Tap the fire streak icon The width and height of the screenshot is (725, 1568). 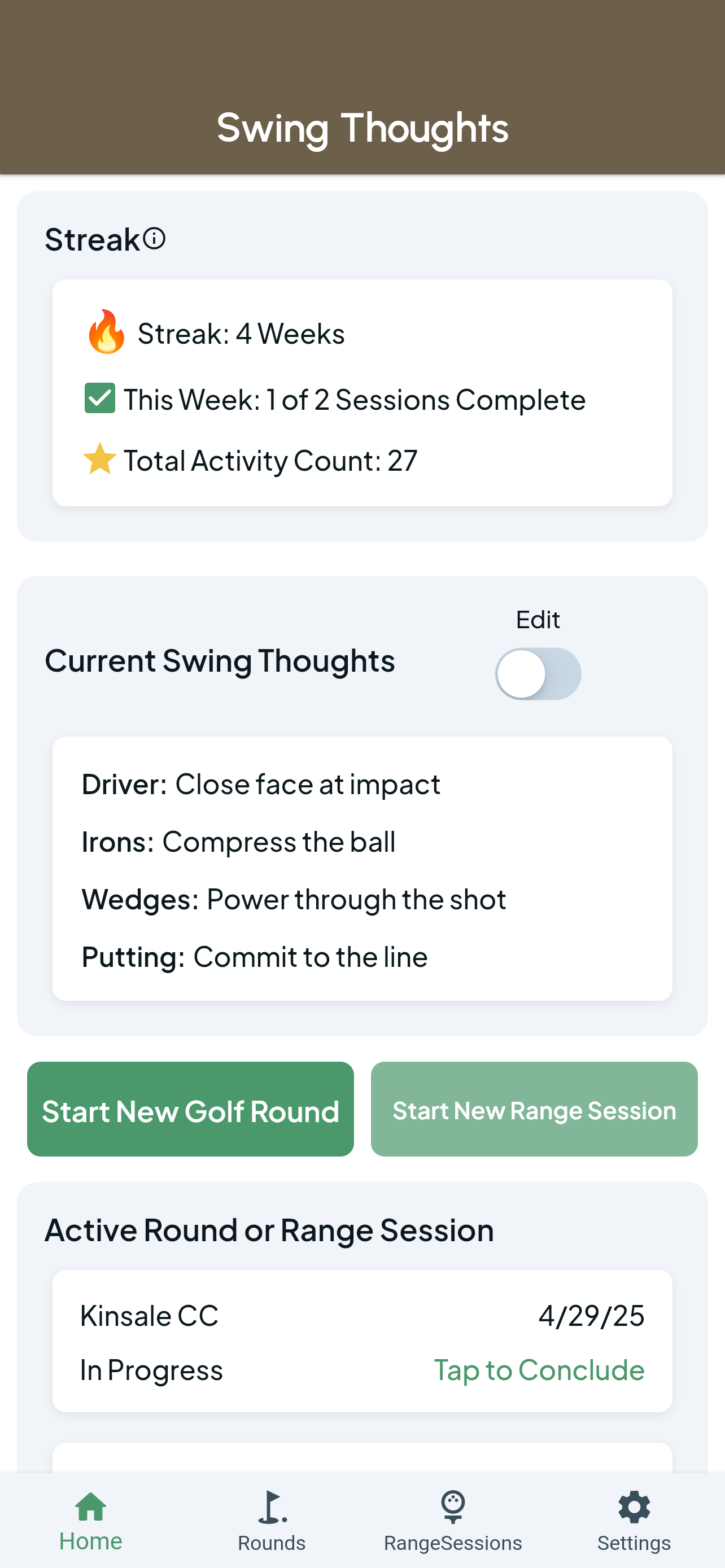coord(106,332)
